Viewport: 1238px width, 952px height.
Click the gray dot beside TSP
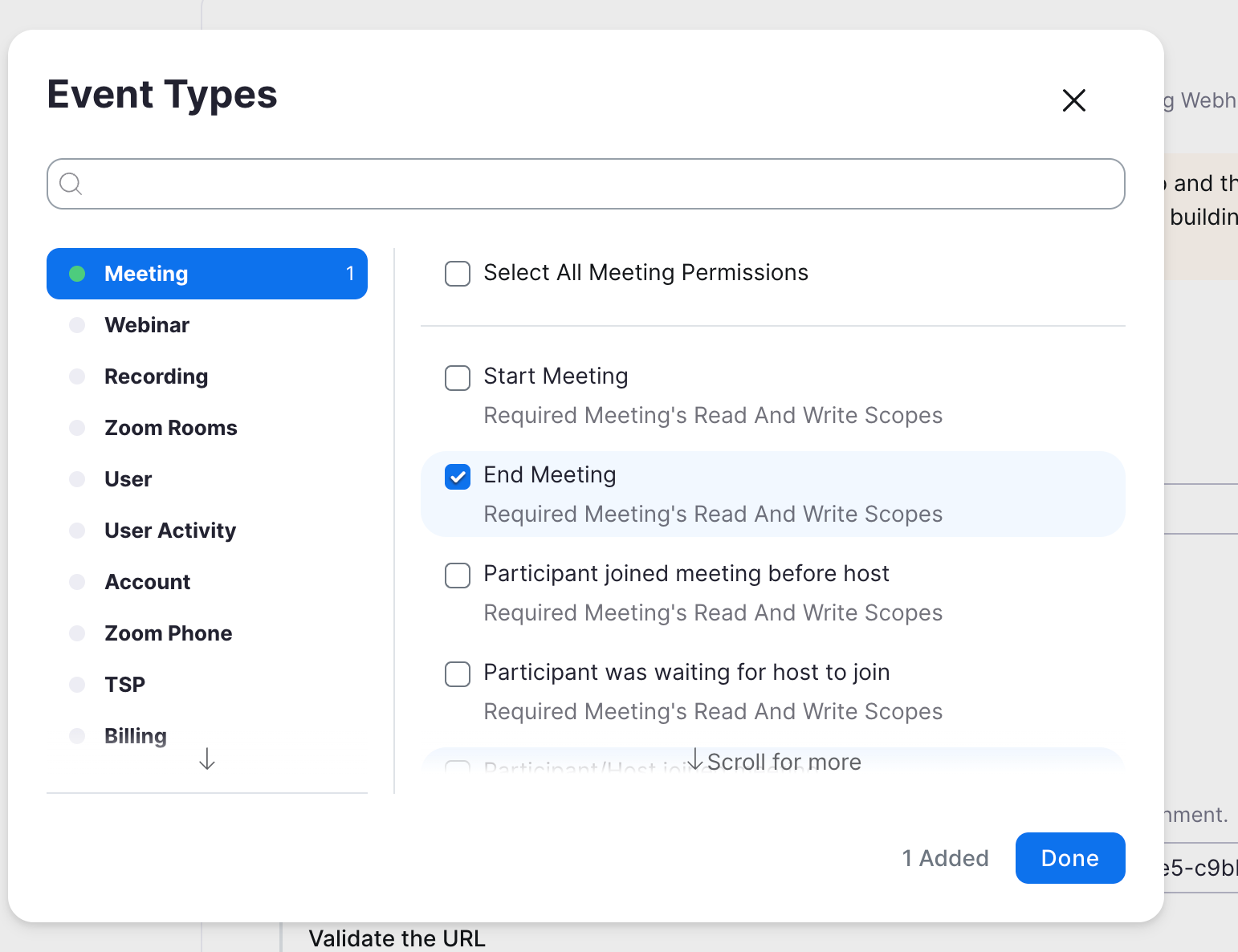click(77, 685)
